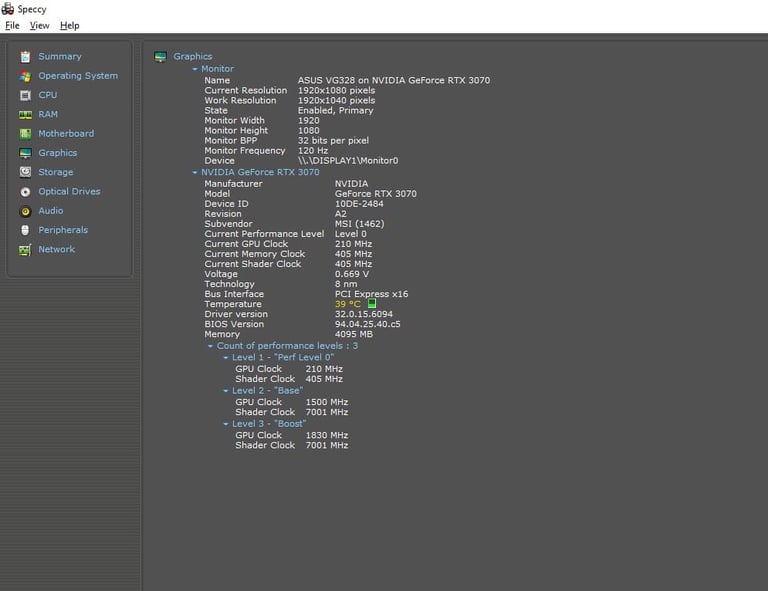Click the CPU chip icon
Image resolution: width=768 pixels, height=591 pixels.
point(25,95)
